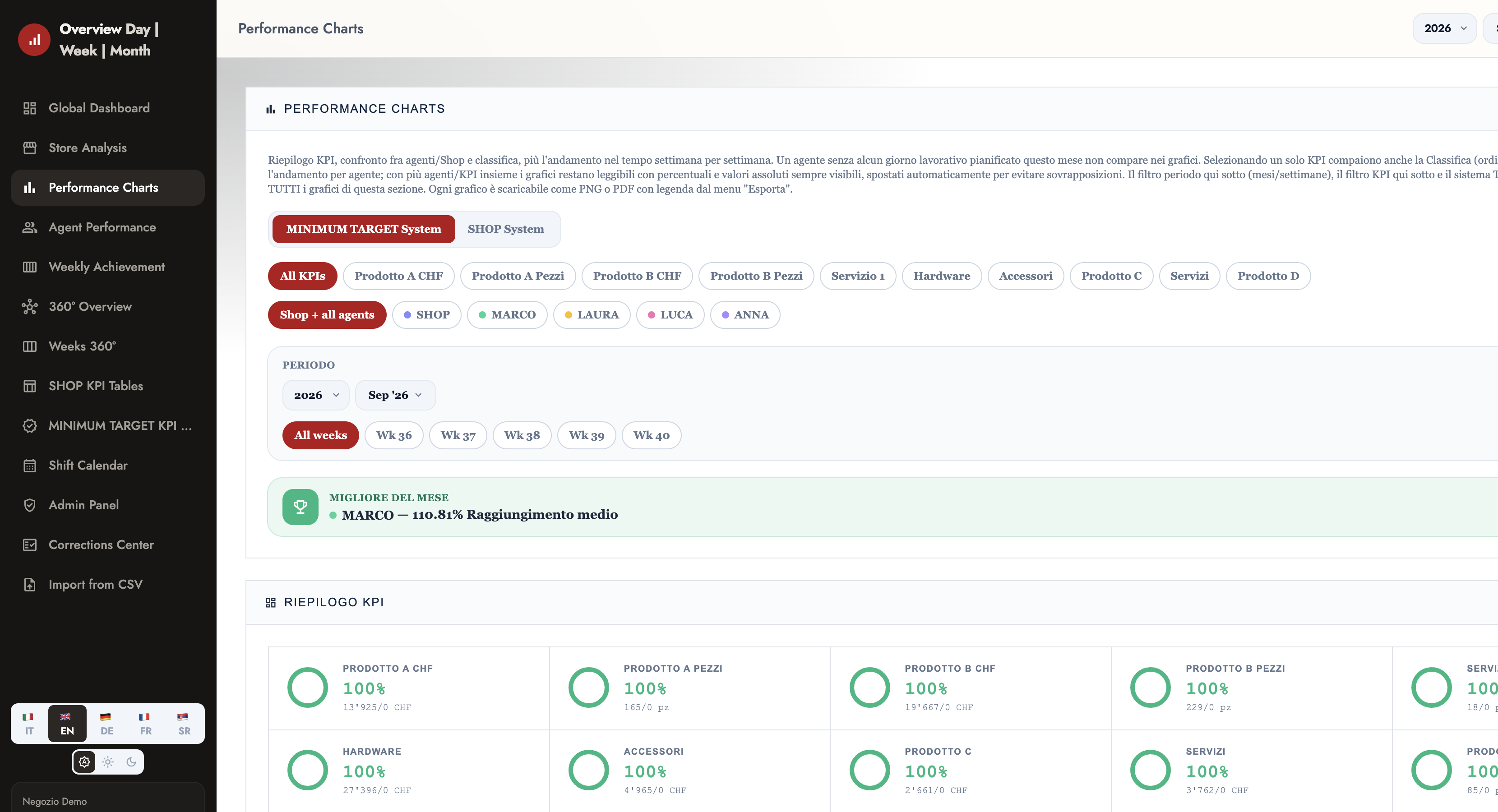This screenshot has height=812, width=1498.
Task: Click the SHOP KPI Tables table icon
Action: [30, 386]
